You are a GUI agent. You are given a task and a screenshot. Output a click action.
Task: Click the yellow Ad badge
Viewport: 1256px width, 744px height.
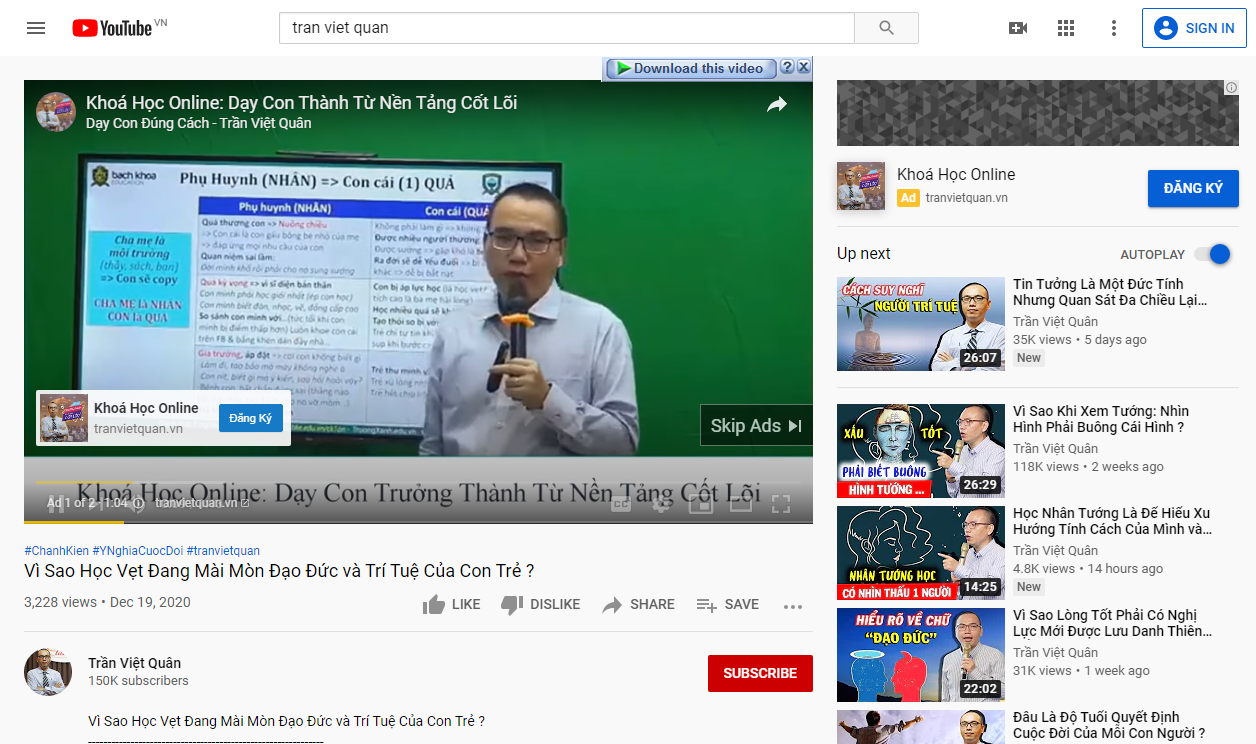tap(908, 198)
